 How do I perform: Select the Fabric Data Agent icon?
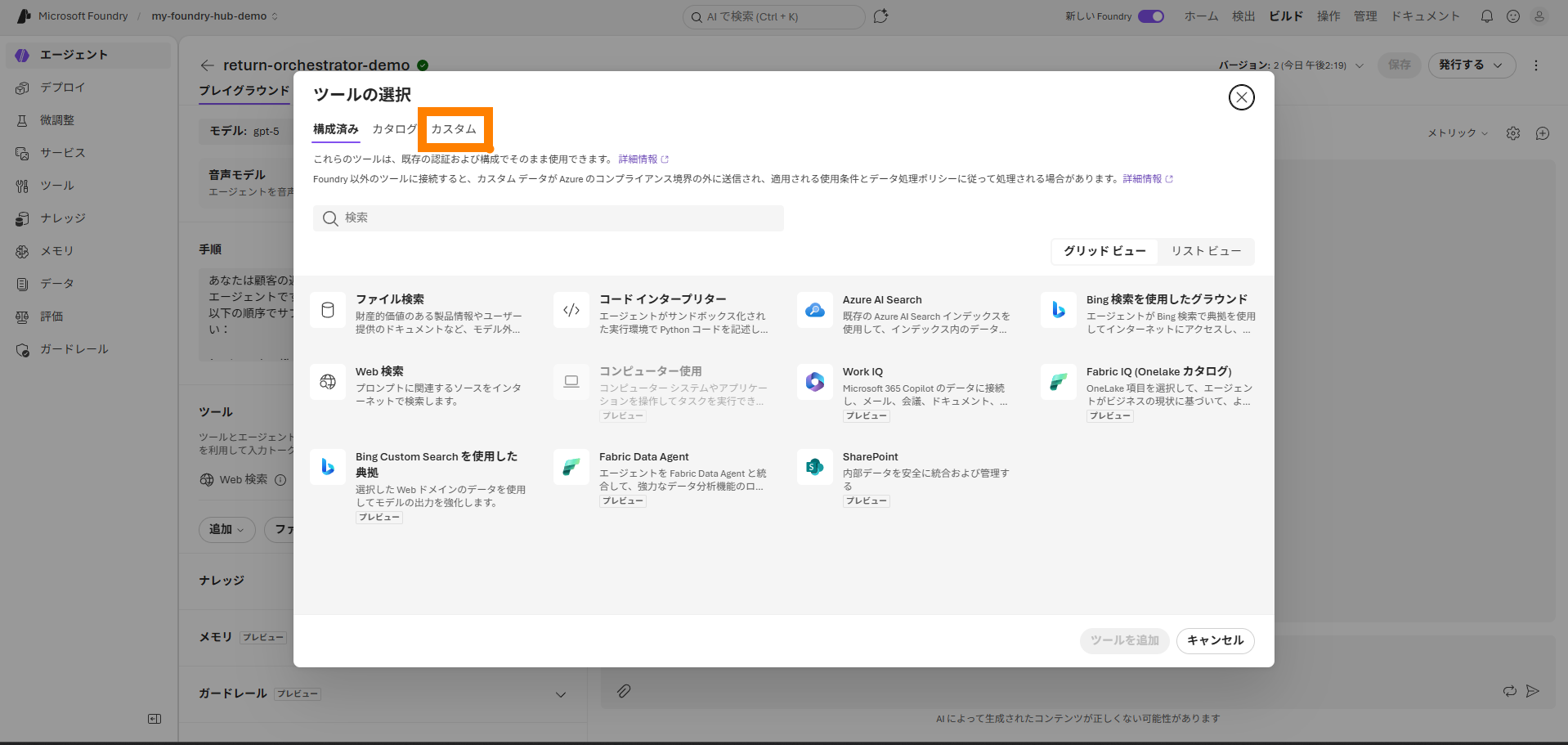pos(571,467)
